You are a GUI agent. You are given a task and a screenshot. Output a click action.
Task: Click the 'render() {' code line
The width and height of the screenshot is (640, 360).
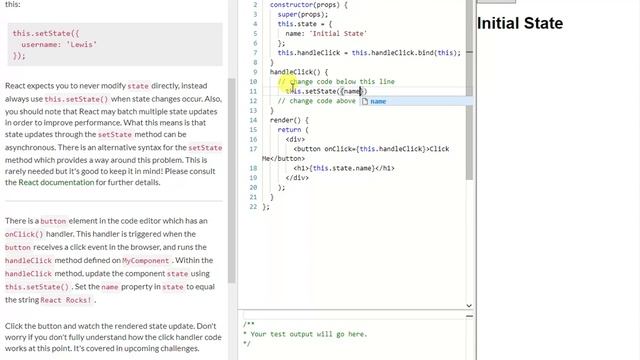coord(289,120)
